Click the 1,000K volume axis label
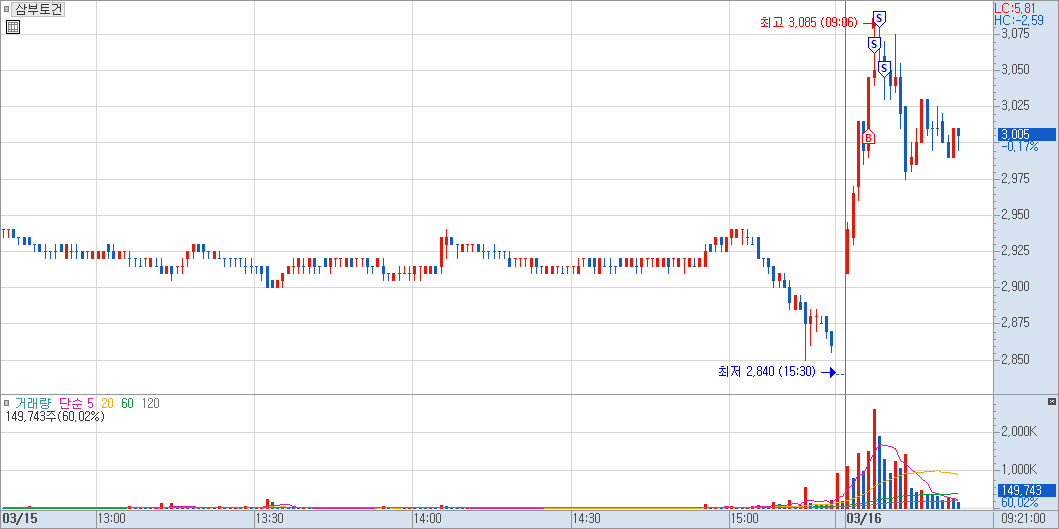The image size is (1059, 529). pos(1019,469)
